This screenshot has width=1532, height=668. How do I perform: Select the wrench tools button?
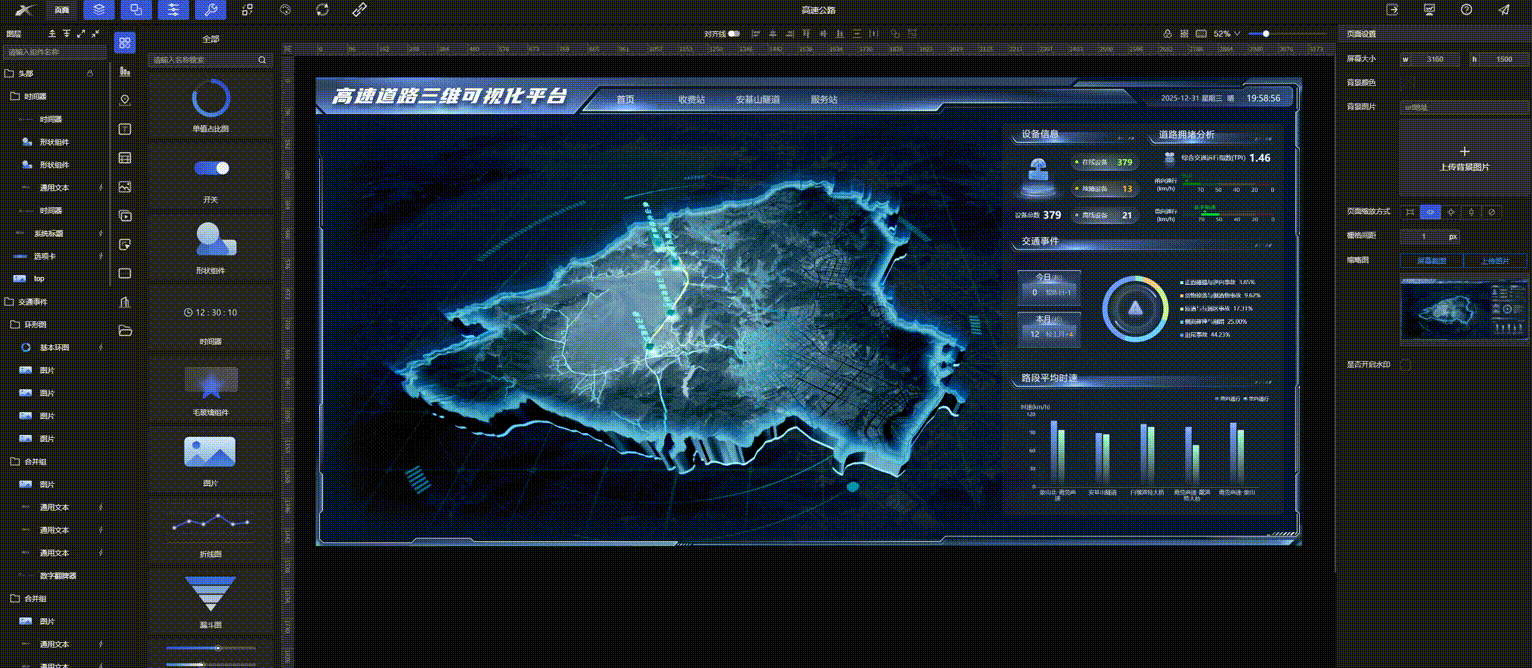click(211, 10)
